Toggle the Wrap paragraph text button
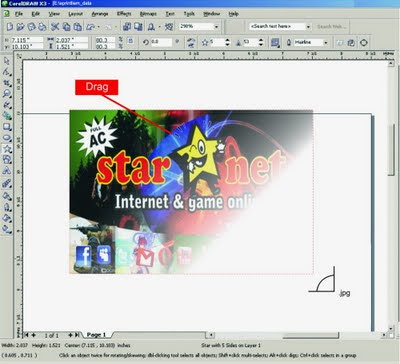The image size is (400, 364). coord(275,42)
